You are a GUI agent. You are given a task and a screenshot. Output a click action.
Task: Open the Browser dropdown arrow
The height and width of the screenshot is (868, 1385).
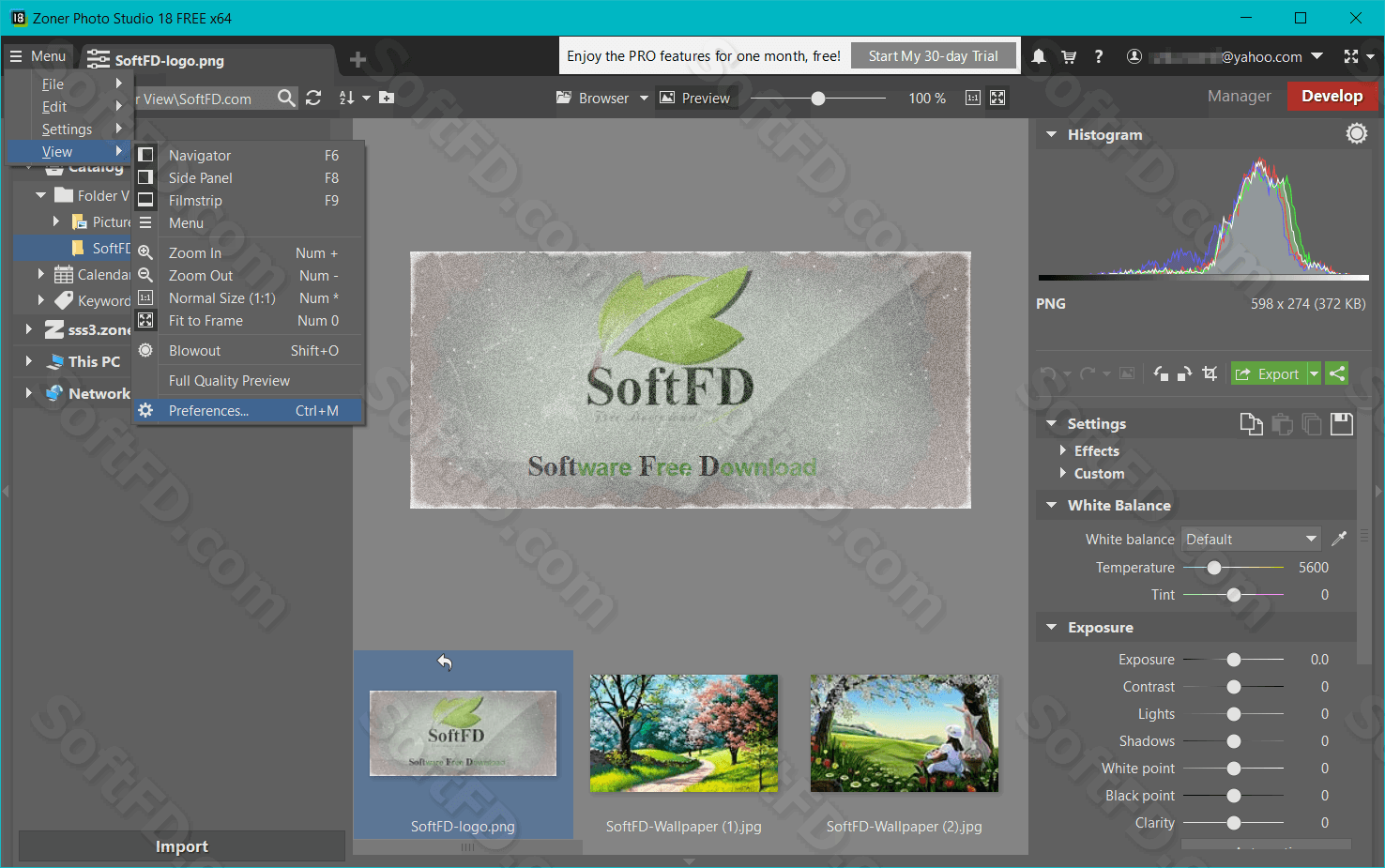pyautogui.click(x=644, y=98)
